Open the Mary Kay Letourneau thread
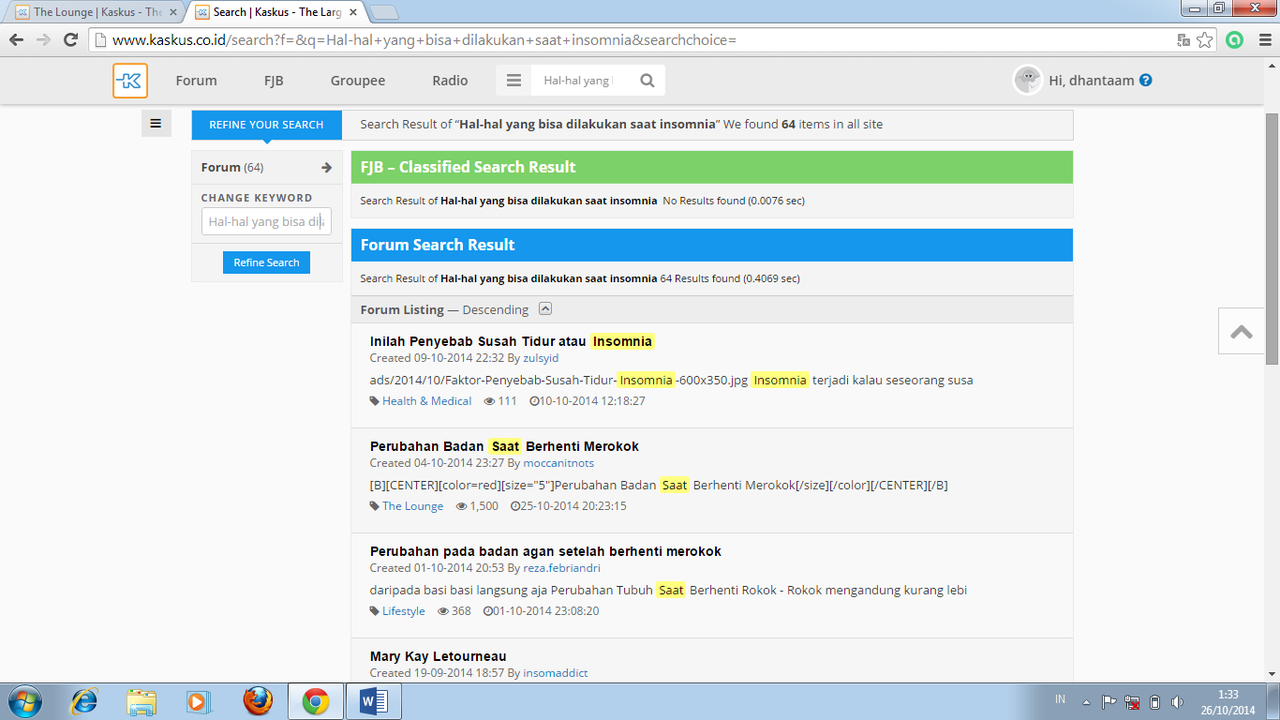 coord(438,657)
